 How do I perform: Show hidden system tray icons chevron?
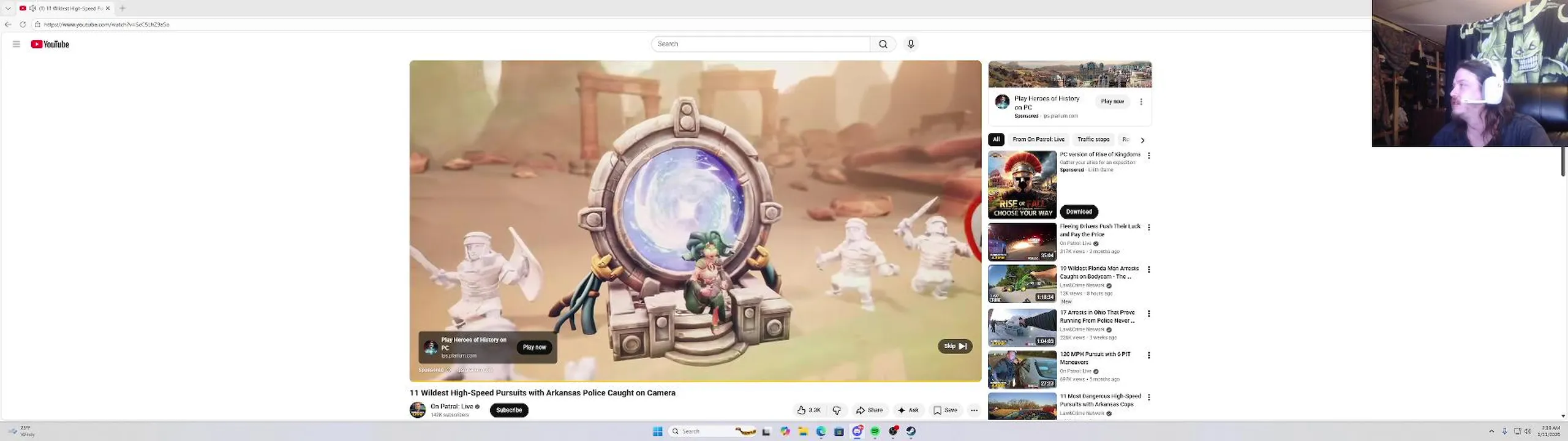tap(1491, 431)
